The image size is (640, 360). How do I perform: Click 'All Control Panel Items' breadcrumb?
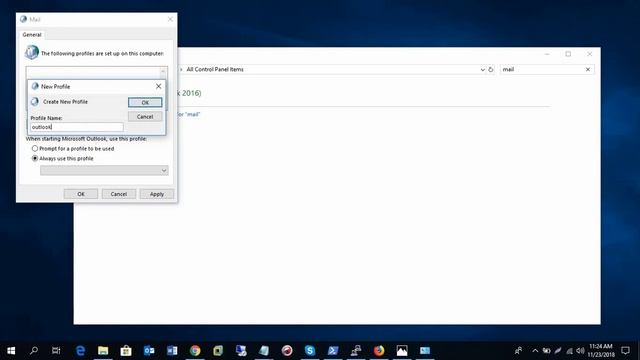point(215,69)
